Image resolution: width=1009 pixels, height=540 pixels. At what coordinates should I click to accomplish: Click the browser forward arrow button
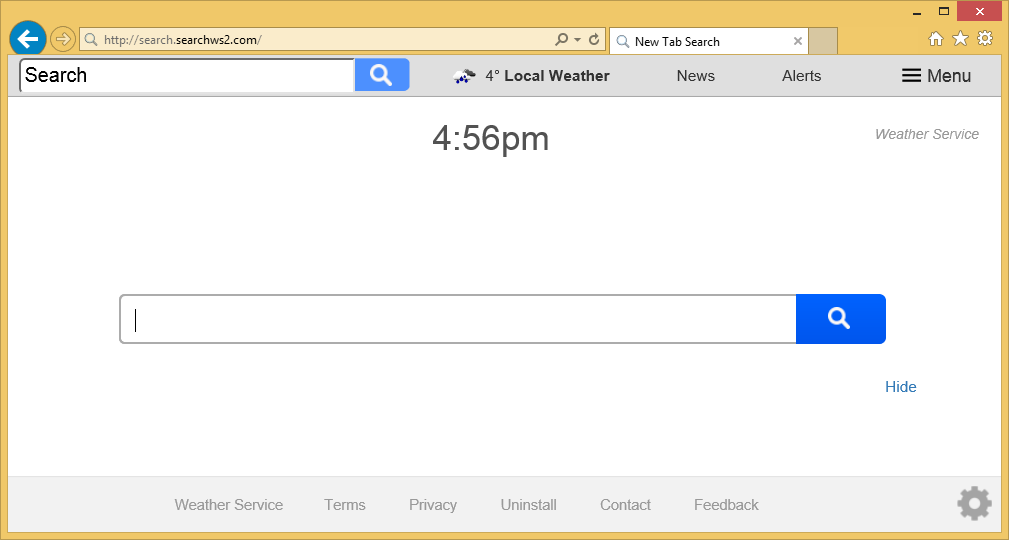pos(63,39)
